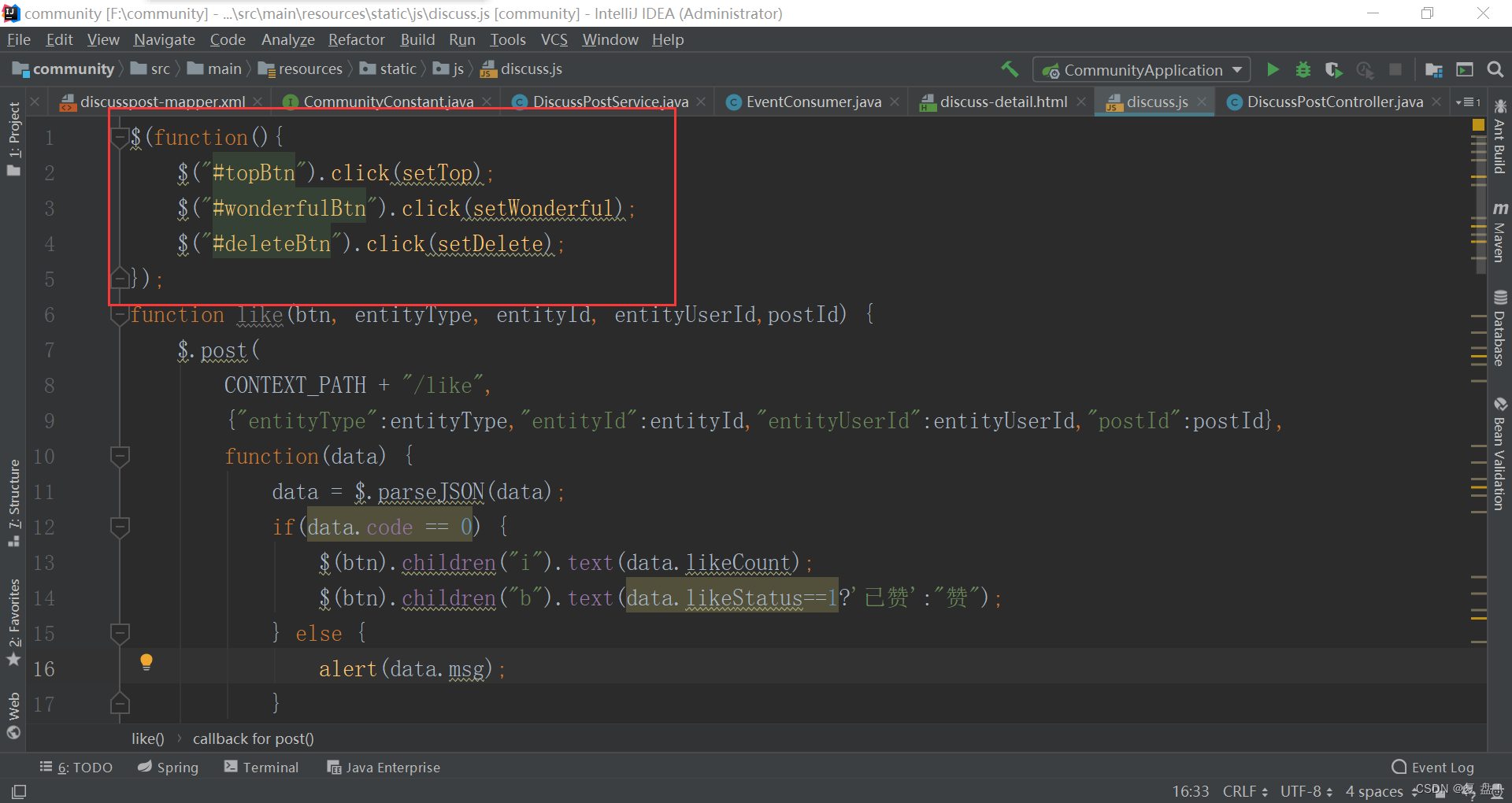
Task: Start debugging with the bug icon
Action: (x=1303, y=69)
